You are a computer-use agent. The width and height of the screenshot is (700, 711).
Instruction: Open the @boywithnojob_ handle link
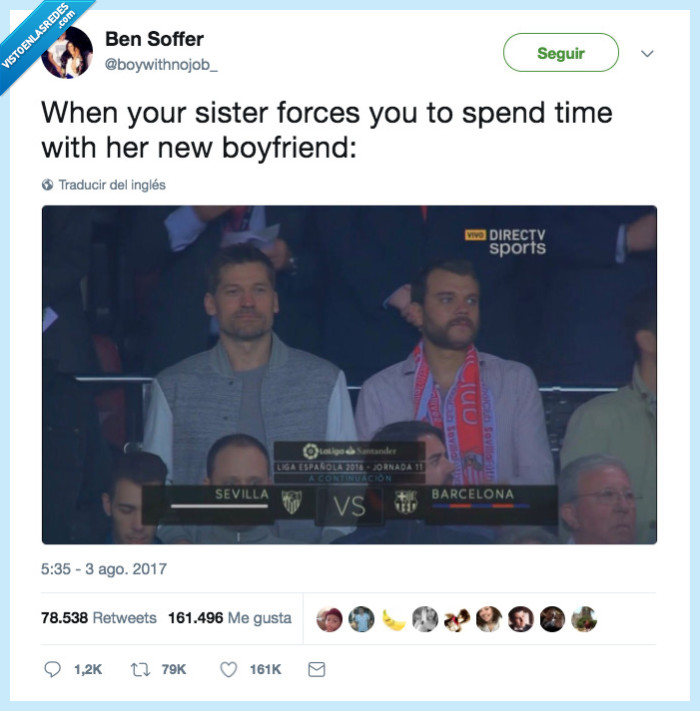[161, 65]
